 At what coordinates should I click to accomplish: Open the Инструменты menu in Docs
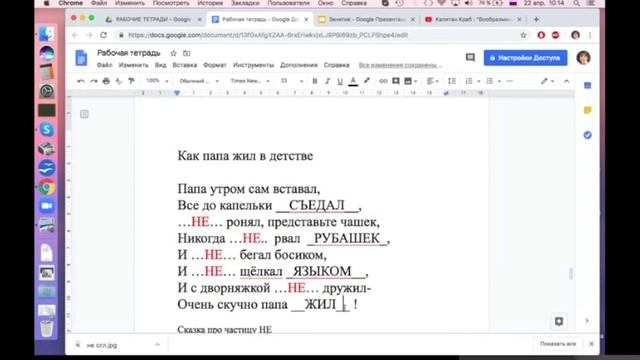click(253, 65)
